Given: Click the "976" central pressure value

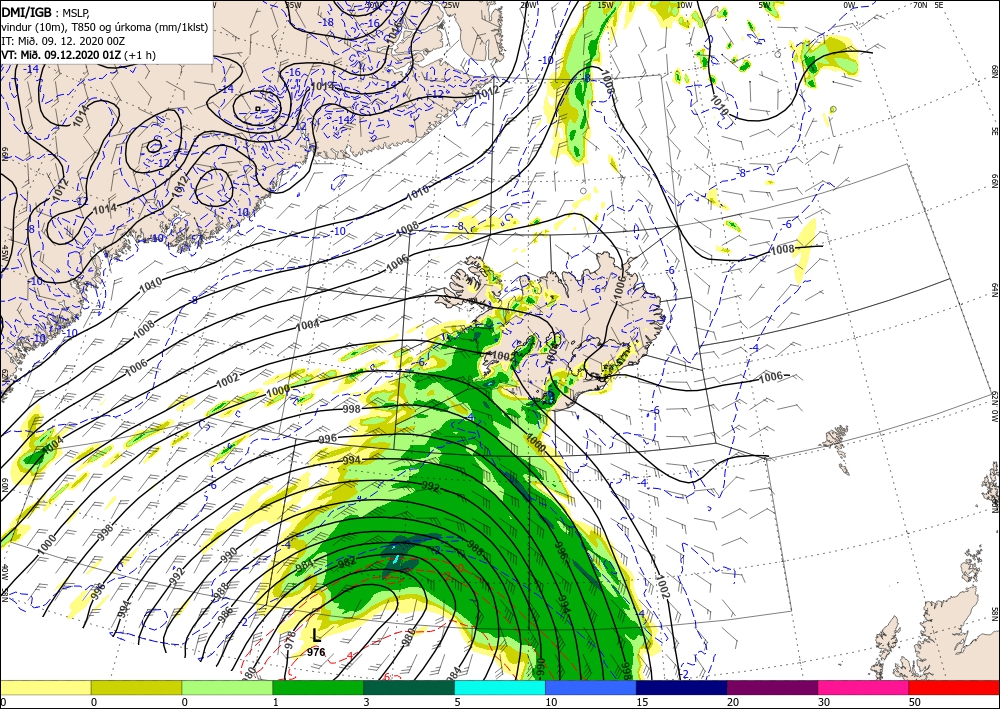Looking at the screenshot, I should (x=316, y=652).
